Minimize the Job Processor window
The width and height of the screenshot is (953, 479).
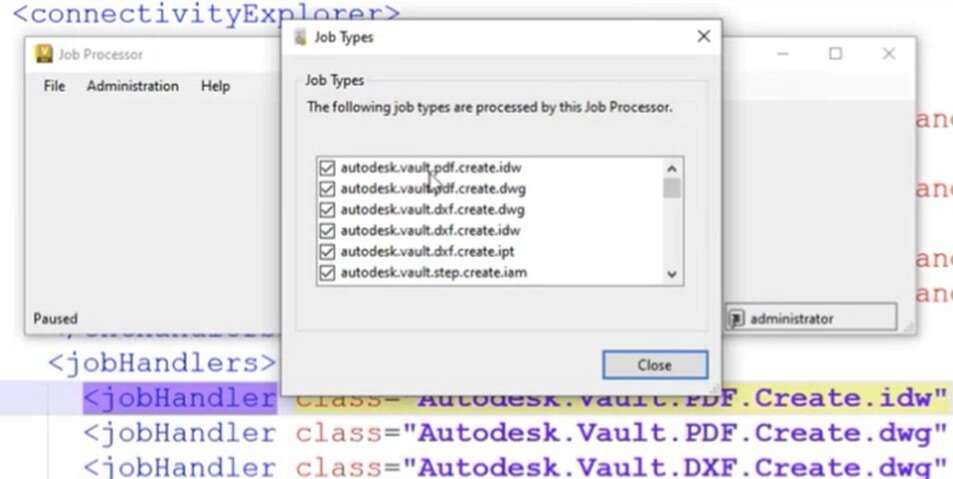[782, 54]
